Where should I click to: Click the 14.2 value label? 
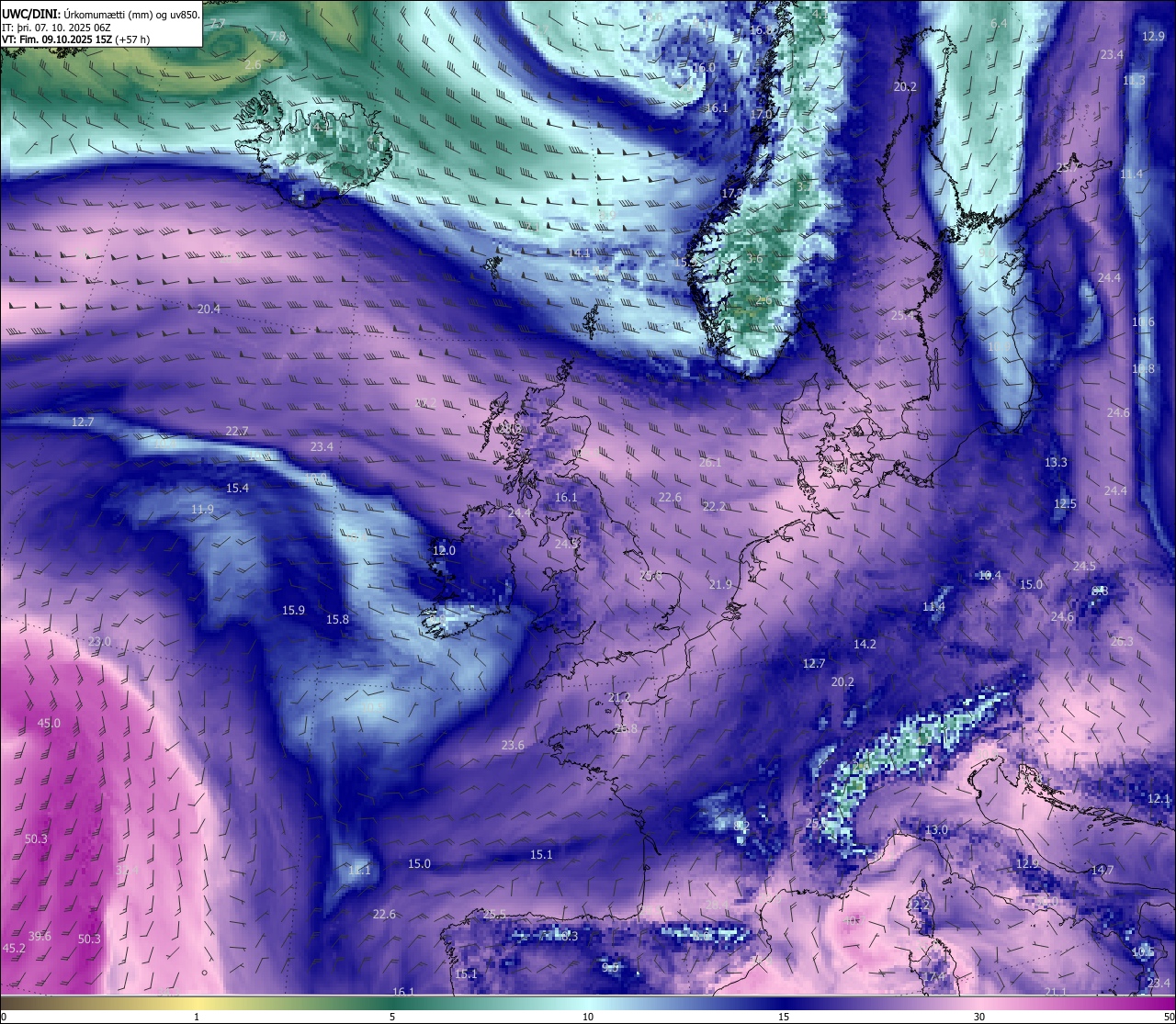[x=865, y=645]
